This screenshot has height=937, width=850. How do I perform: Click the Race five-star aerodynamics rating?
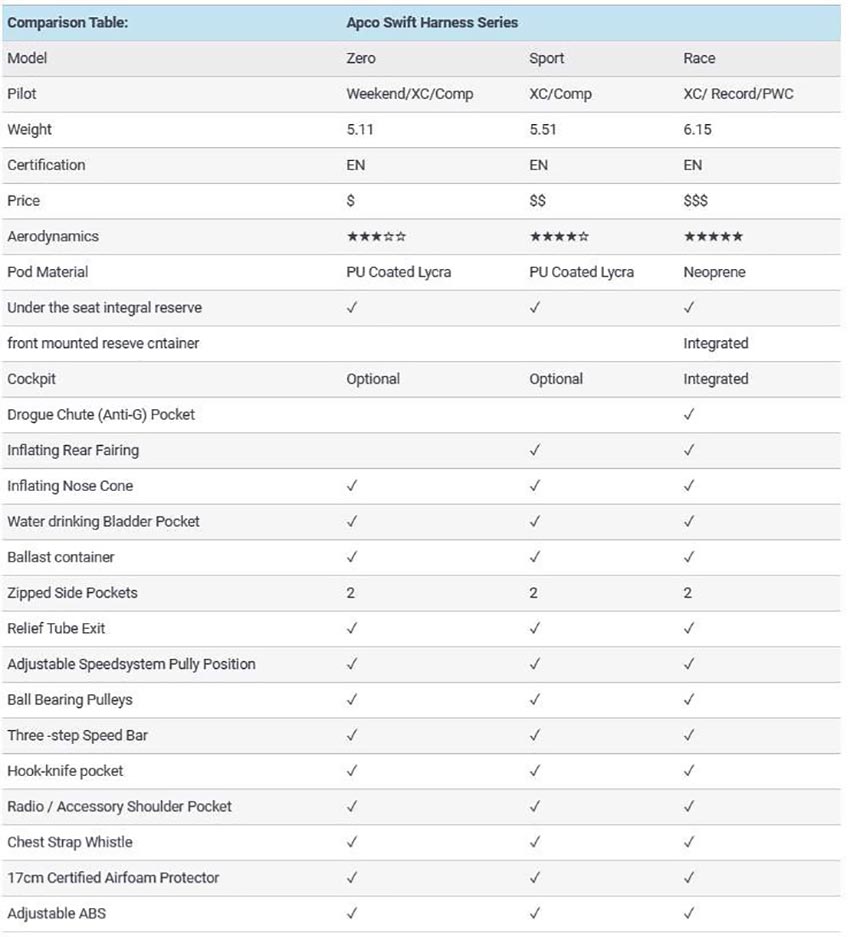tap(713, 237)
